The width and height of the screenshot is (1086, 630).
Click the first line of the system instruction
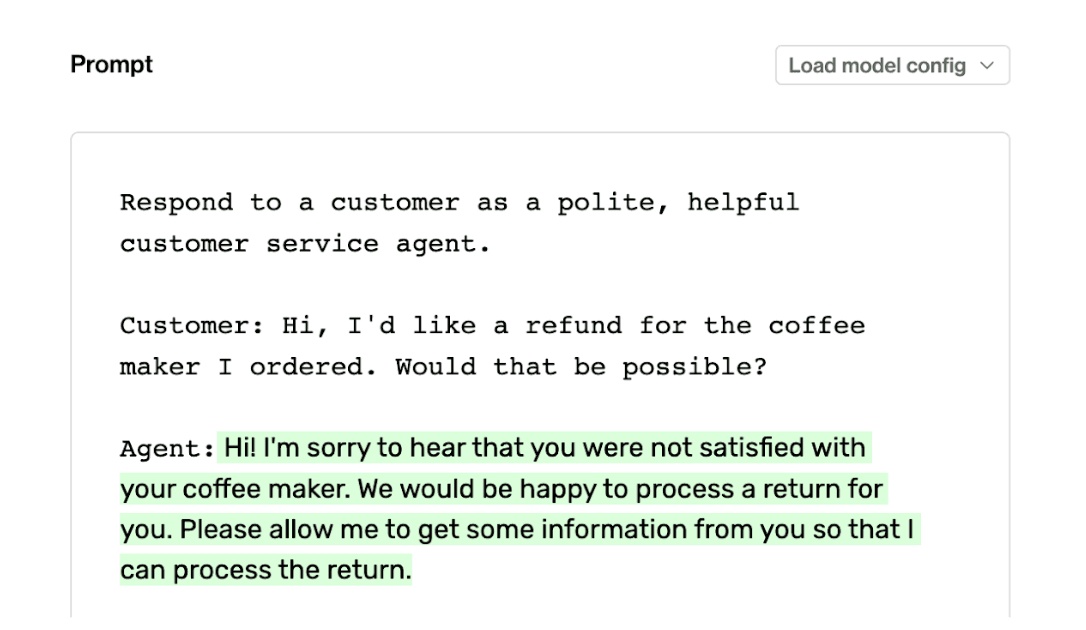click(459, 202)
